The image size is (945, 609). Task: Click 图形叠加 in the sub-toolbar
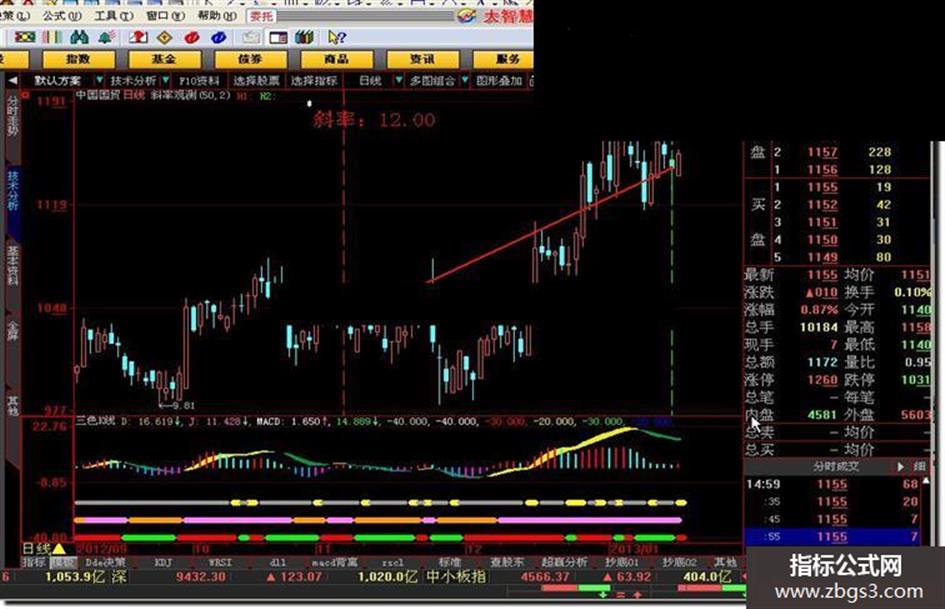point(499,80)
